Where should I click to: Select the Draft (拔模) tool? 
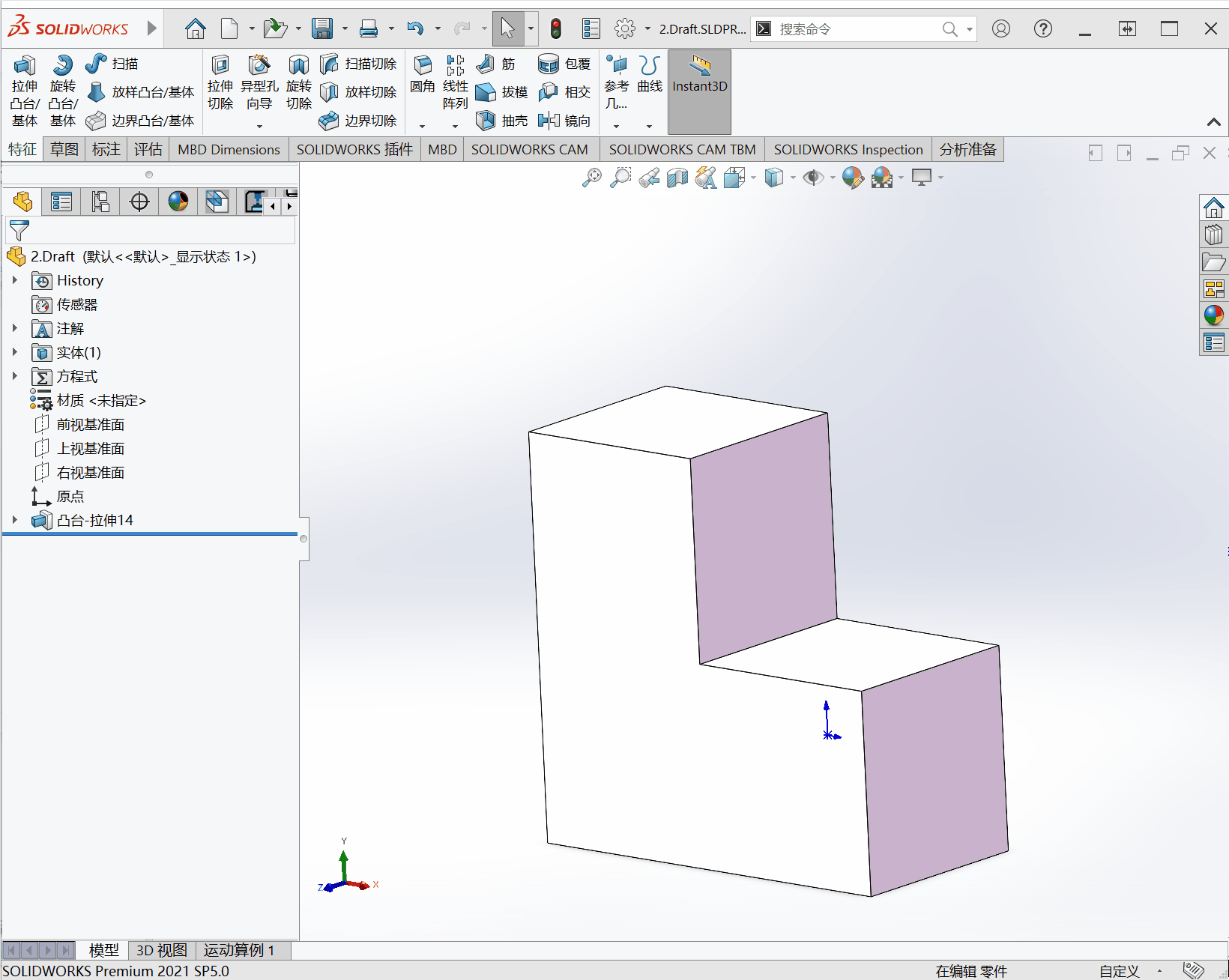pos(502,92)
